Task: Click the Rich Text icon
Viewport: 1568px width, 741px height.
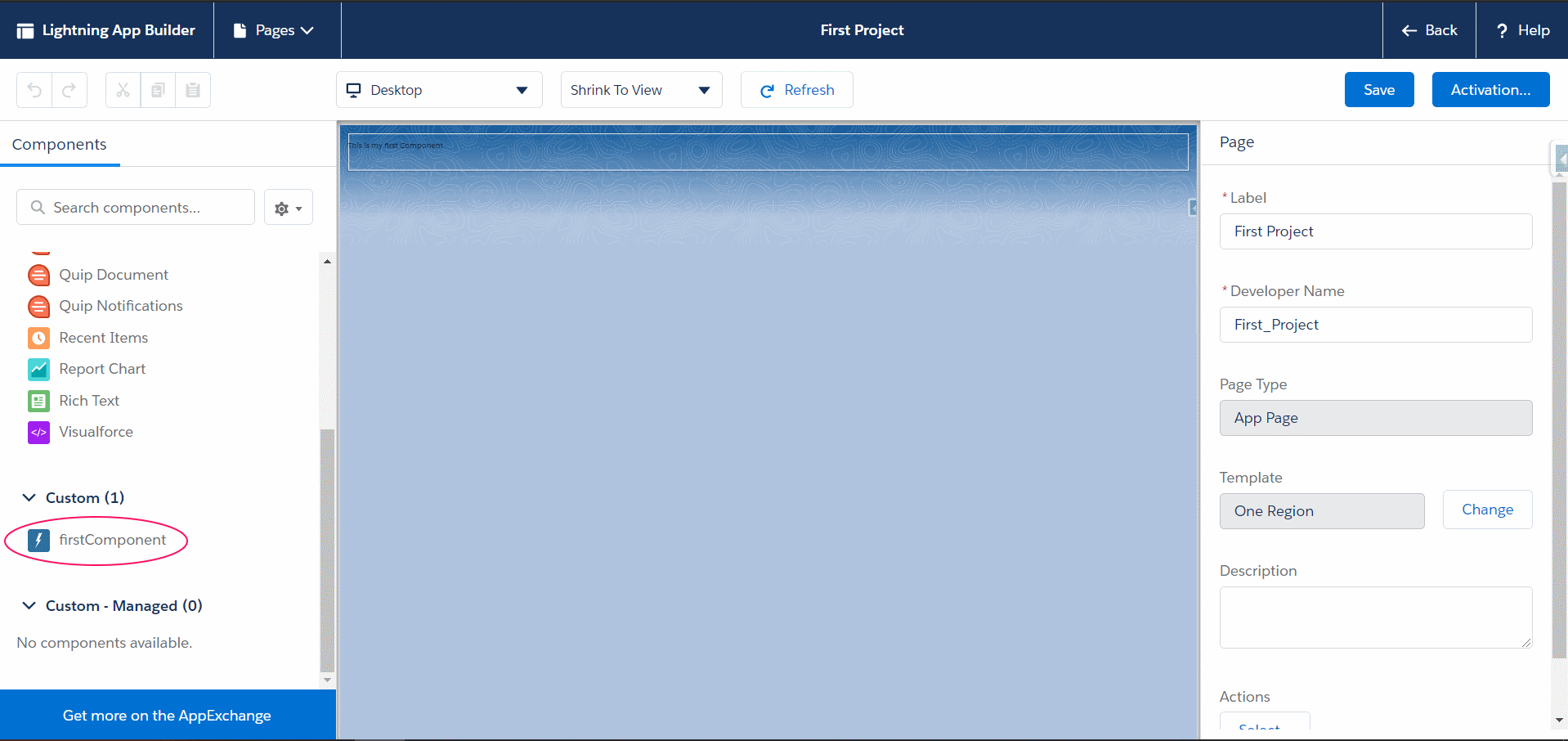Action: click(x=38, y=401)
